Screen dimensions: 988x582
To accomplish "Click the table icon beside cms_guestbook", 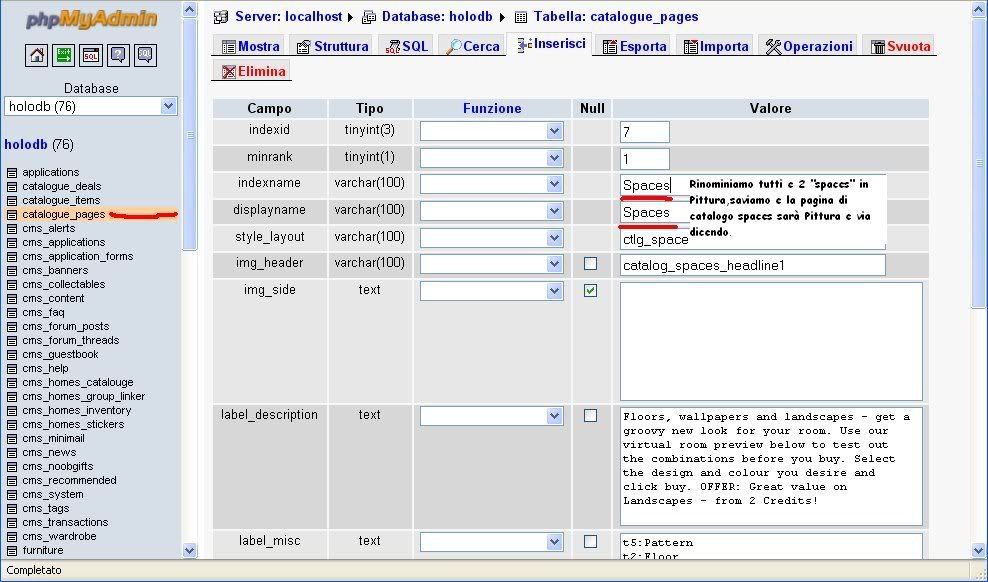I will pos(11,355).
